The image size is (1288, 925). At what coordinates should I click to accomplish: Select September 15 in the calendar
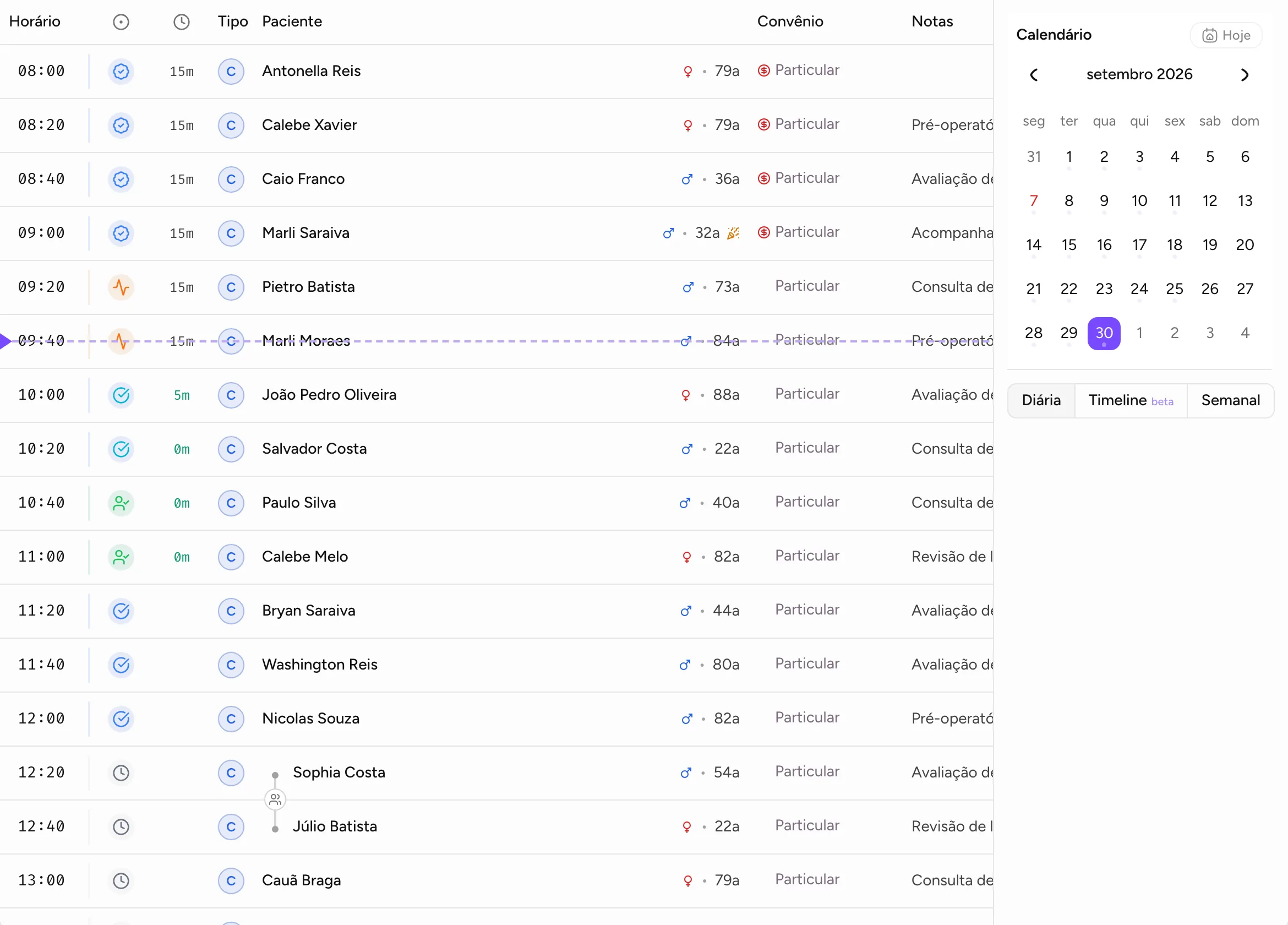point(1069,246)
